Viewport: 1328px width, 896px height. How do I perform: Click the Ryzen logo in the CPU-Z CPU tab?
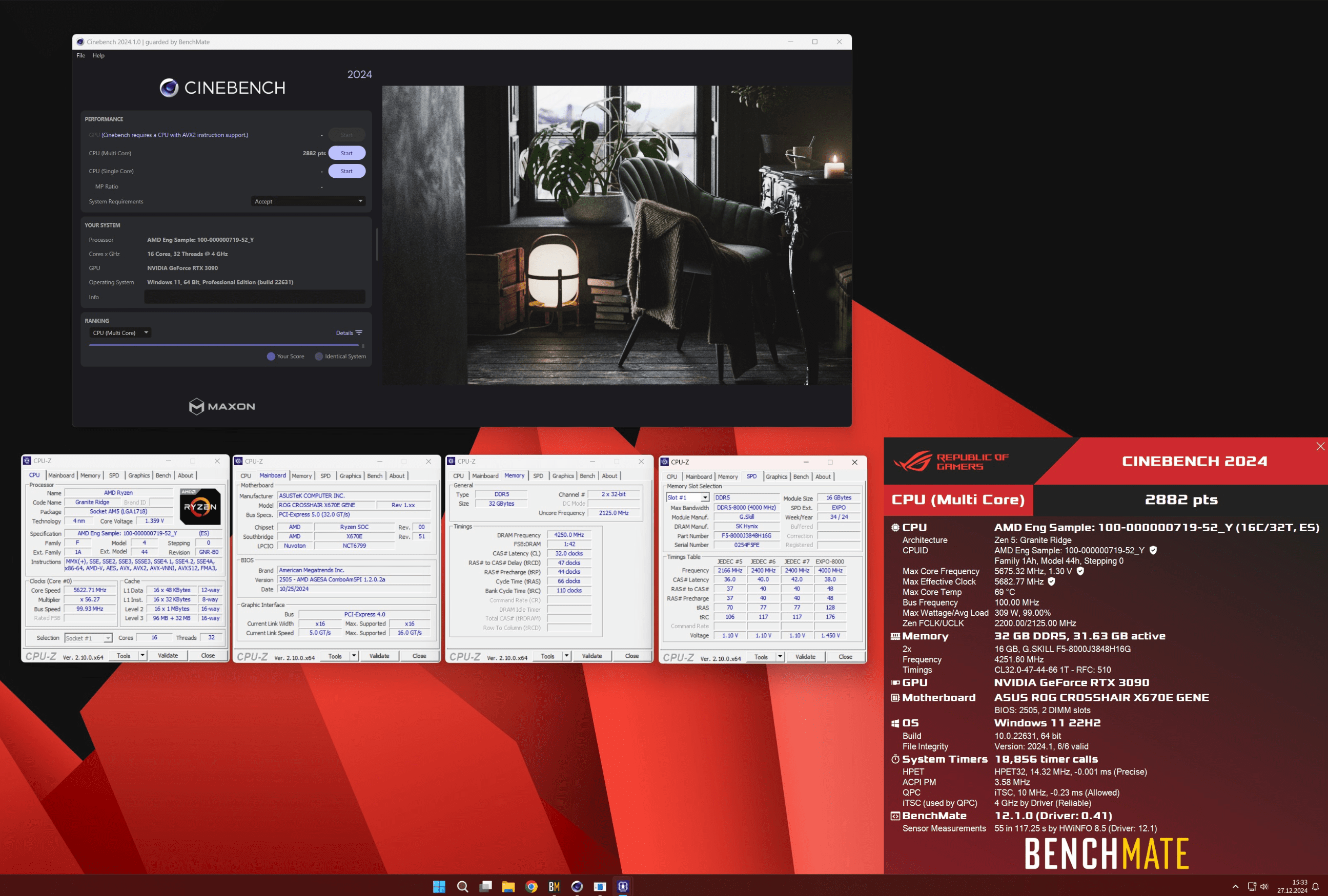coord(200,506)
